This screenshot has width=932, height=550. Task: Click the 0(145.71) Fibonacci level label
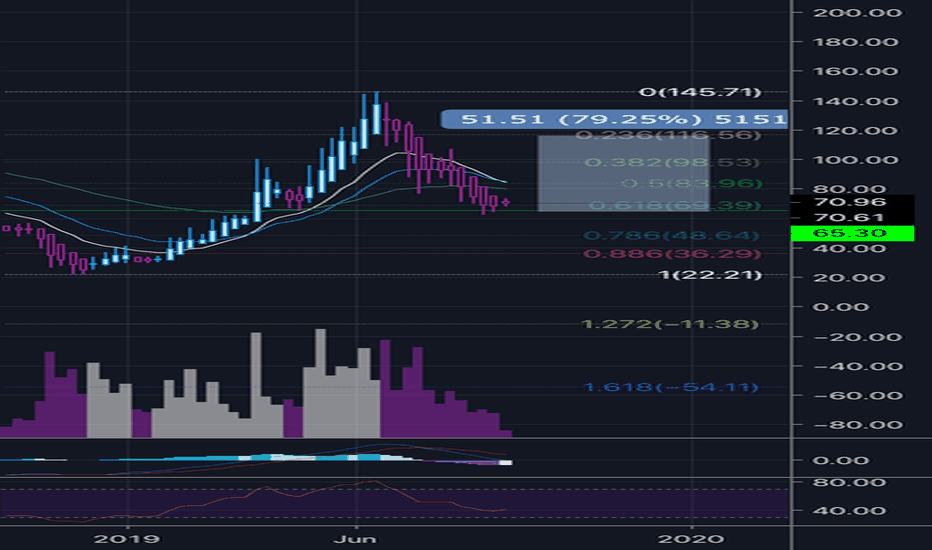(700, 92)
